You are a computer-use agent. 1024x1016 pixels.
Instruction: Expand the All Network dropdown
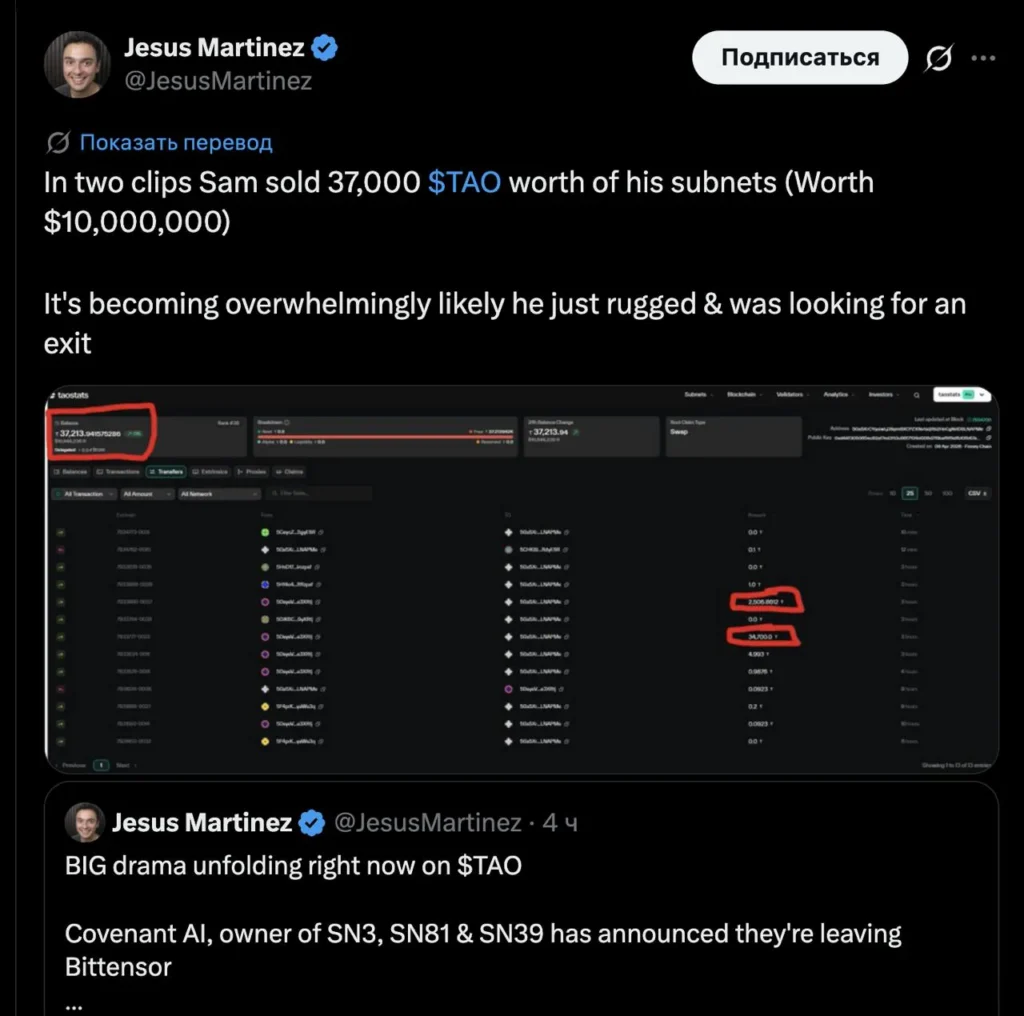218,494
